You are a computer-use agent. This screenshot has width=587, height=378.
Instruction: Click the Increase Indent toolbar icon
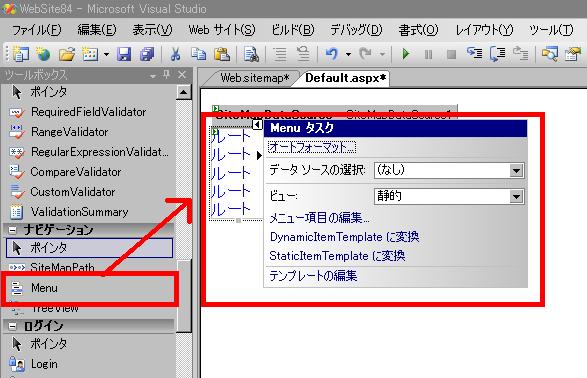(303, 55)
